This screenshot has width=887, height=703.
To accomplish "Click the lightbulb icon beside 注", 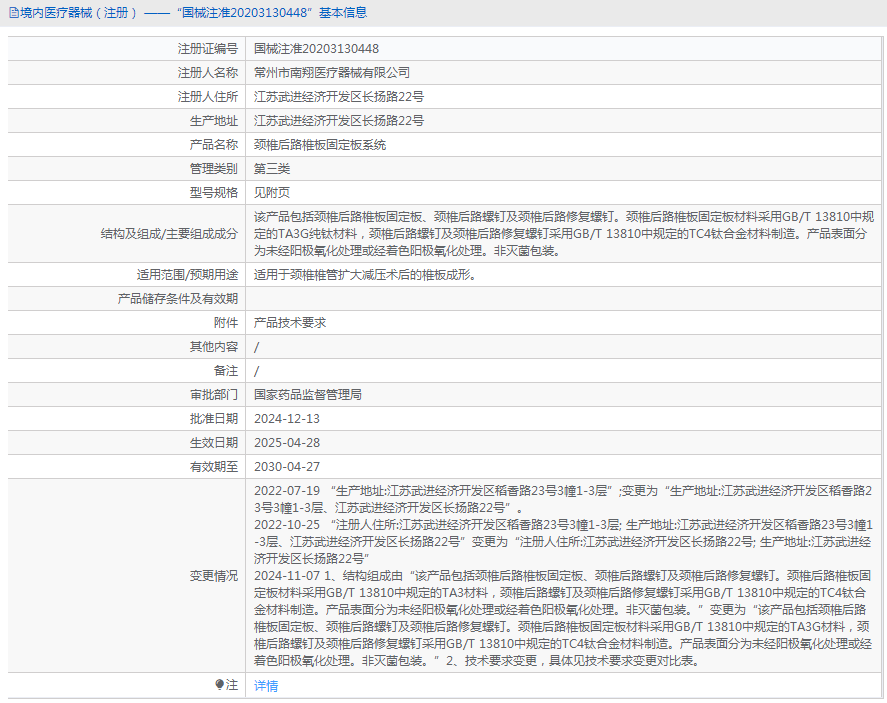I will pyautogui.click(x=219, y=685).
